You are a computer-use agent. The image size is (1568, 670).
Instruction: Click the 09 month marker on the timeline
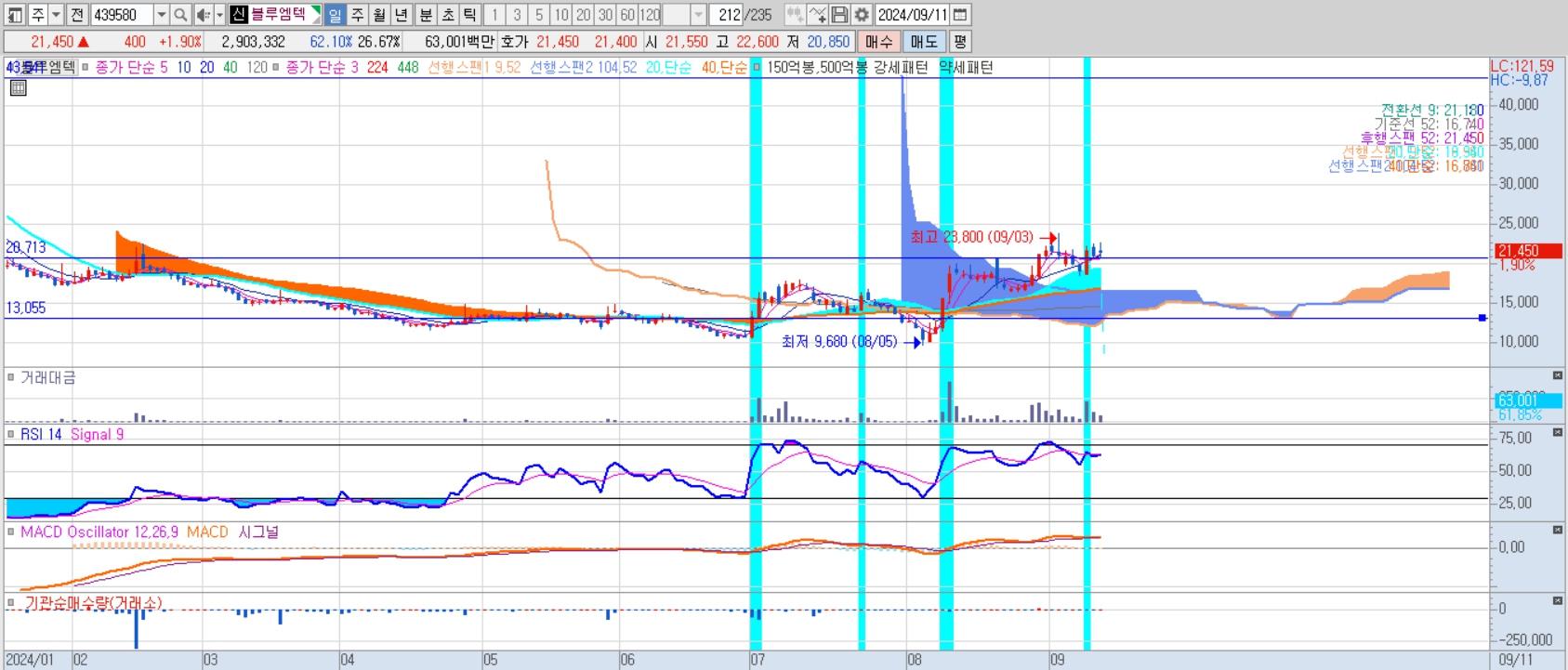(1058, 660)
